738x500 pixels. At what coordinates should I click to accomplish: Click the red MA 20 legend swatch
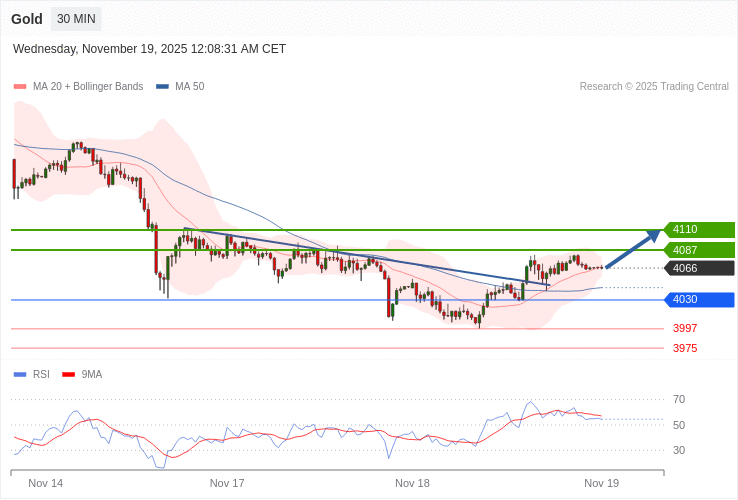19,87
